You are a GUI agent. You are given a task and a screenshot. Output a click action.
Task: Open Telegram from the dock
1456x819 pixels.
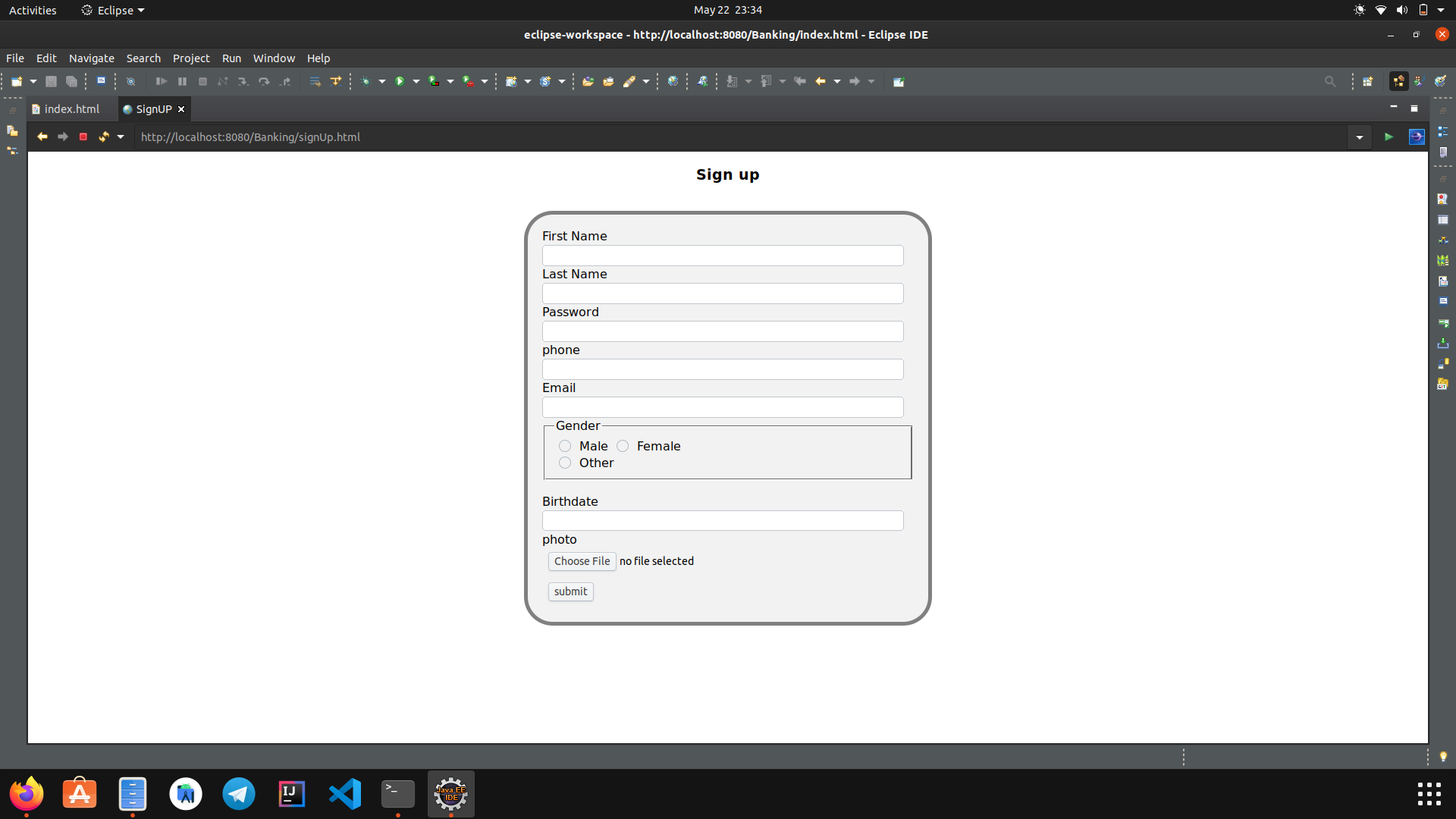click(x=239, y=794)
